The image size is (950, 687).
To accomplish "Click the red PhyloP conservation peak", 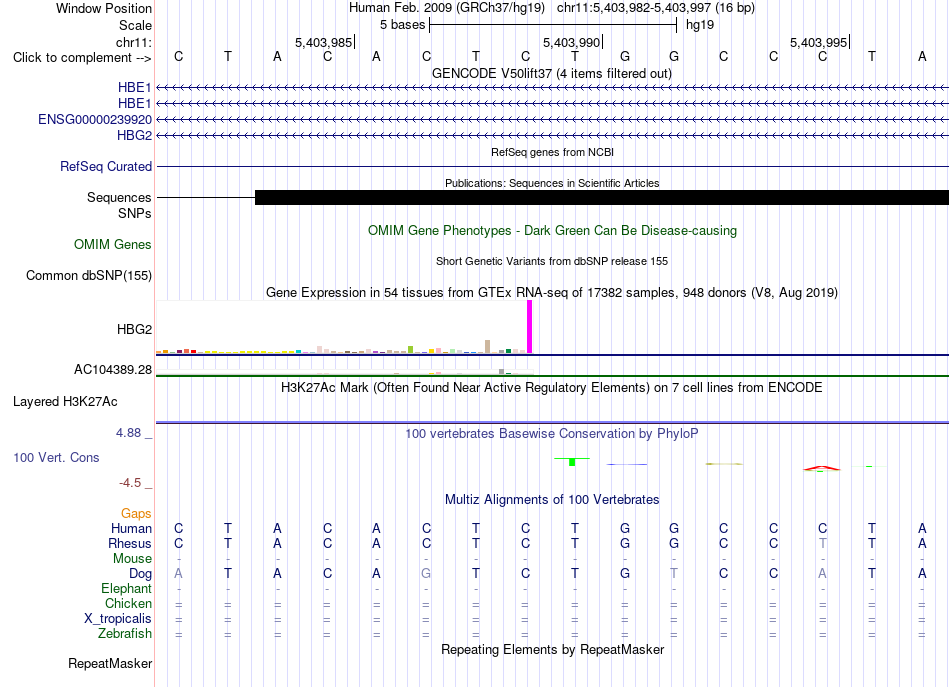I will (822, 468).
